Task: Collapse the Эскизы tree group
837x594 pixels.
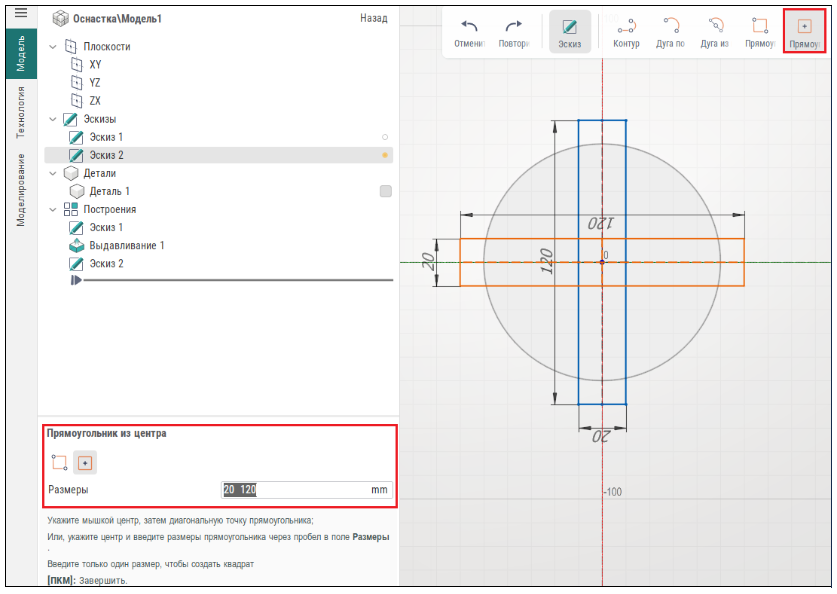Action: pos(53,119)
